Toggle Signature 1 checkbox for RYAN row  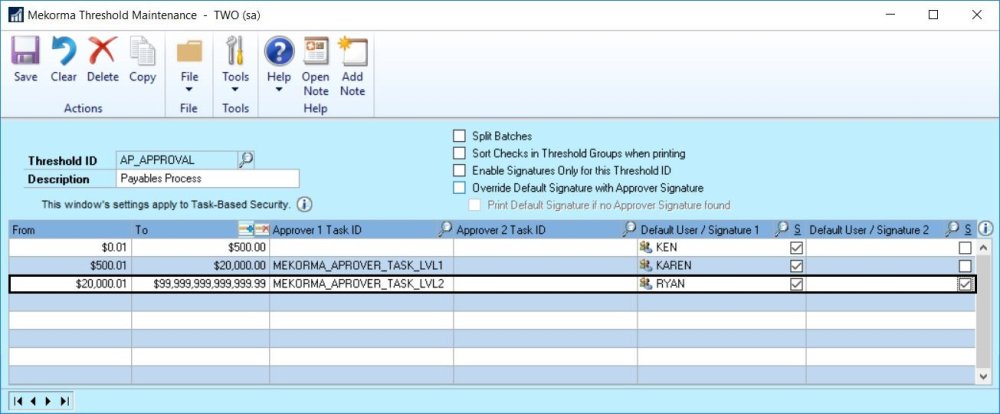click(796, 285)
